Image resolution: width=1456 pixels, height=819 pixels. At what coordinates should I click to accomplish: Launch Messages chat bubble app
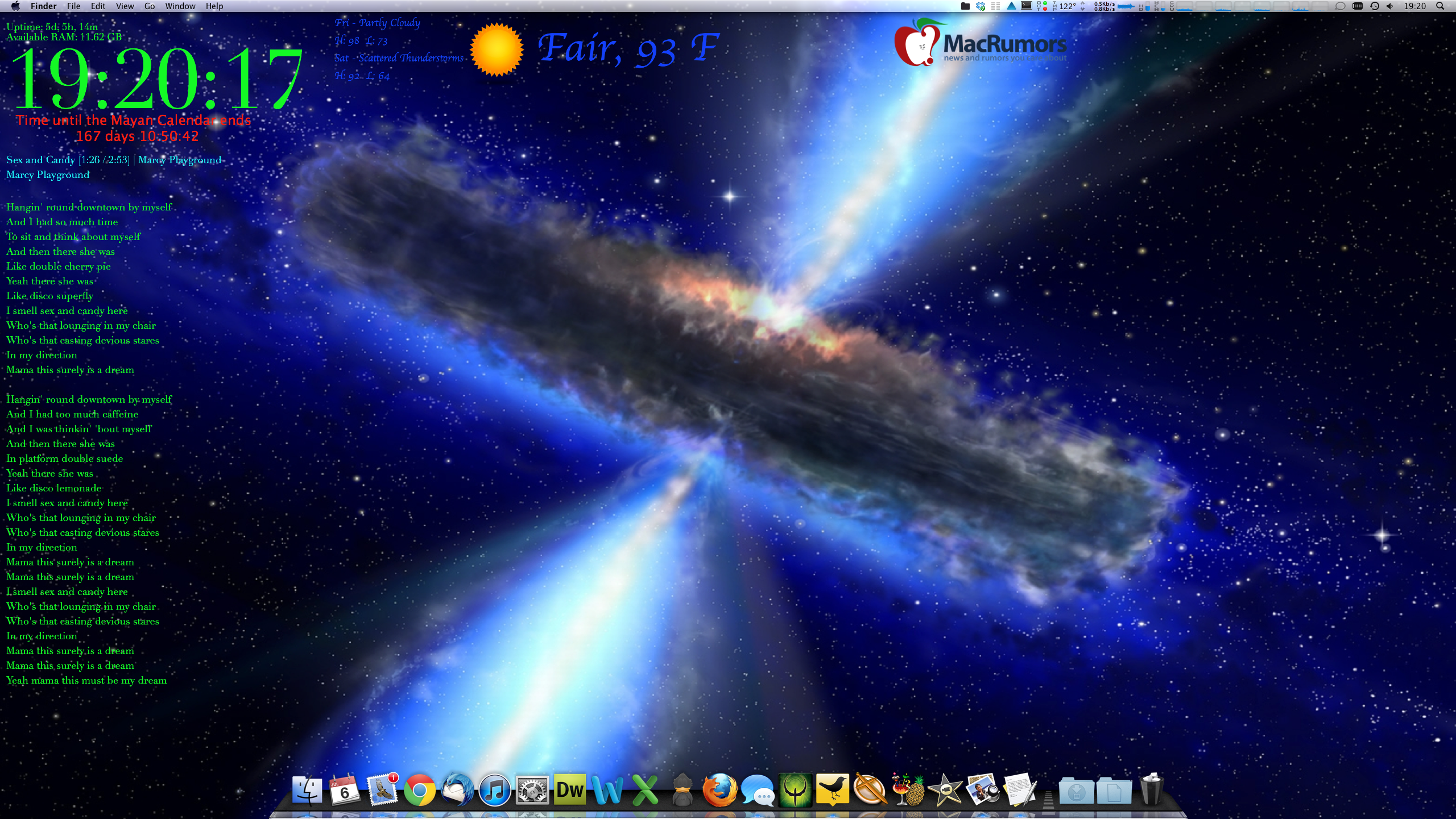pyautogui.click(x=758, y=790)
